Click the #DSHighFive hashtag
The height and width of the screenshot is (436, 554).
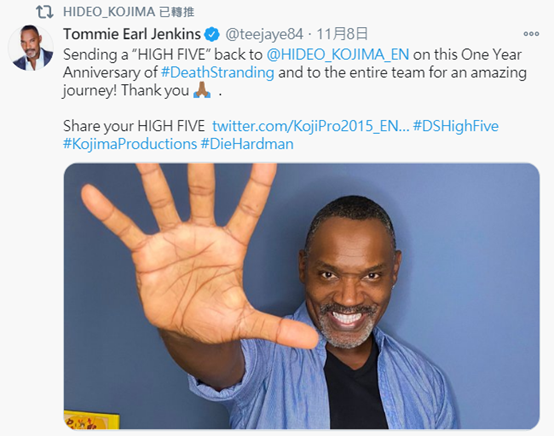pos(456,126)
